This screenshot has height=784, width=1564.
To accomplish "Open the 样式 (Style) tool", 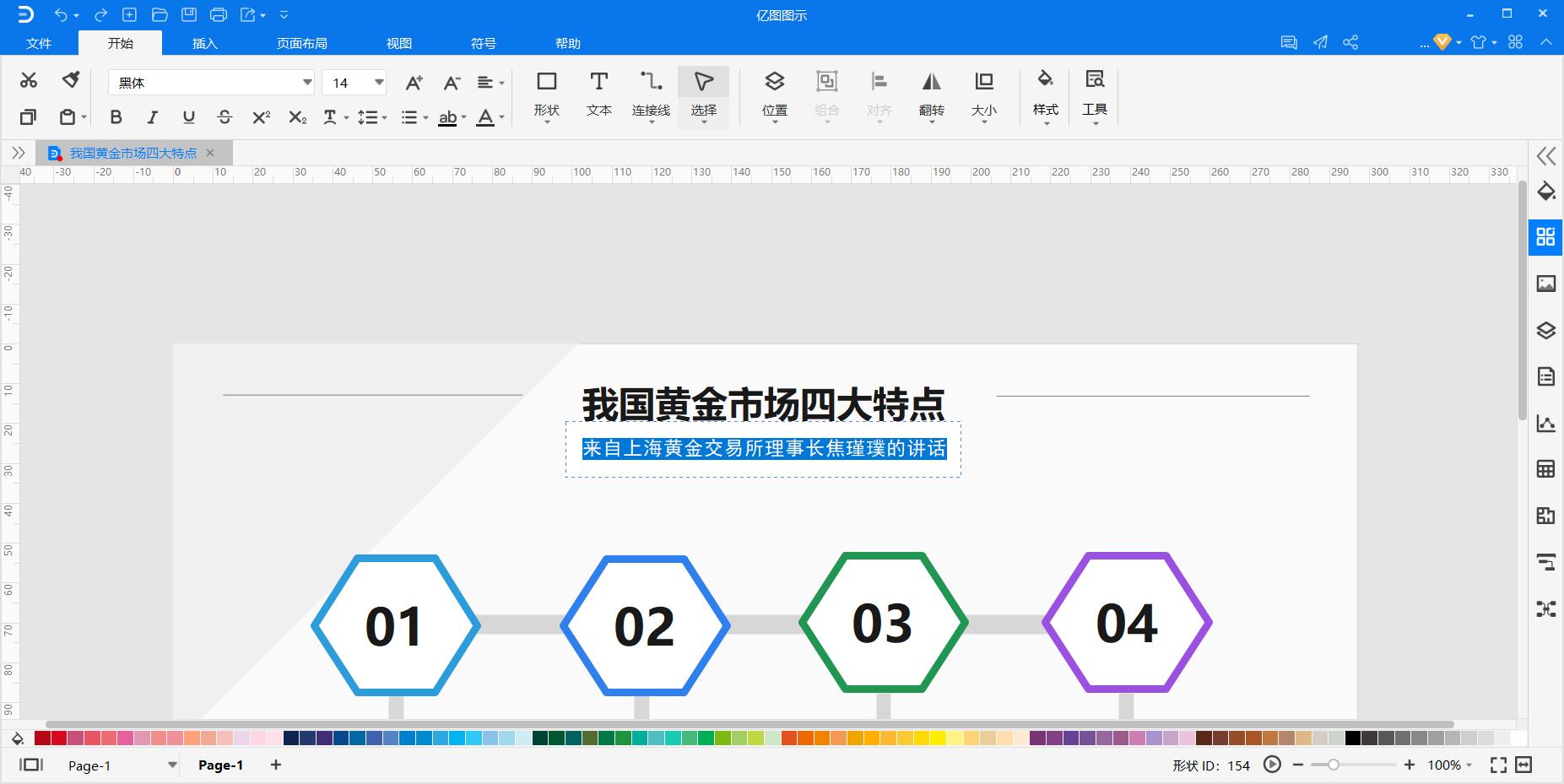I will [1045, 93].
